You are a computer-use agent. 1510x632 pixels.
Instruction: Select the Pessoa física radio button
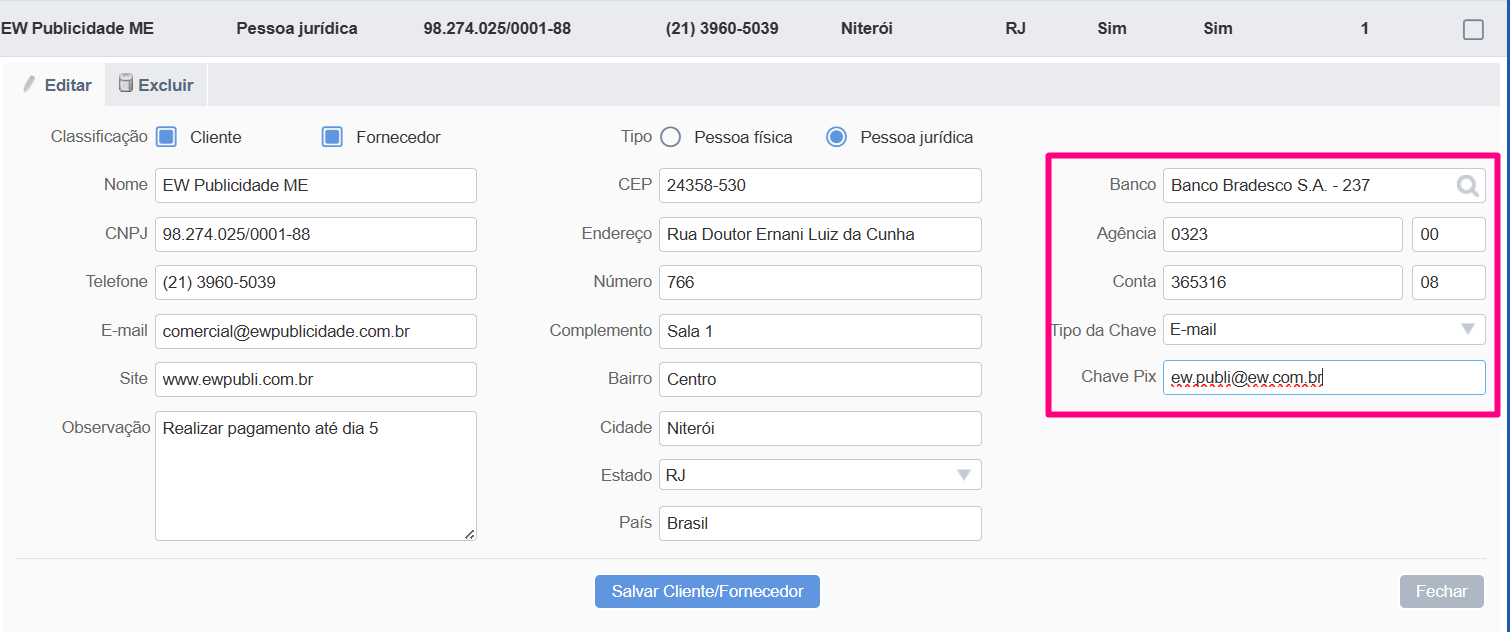[671, 137]
